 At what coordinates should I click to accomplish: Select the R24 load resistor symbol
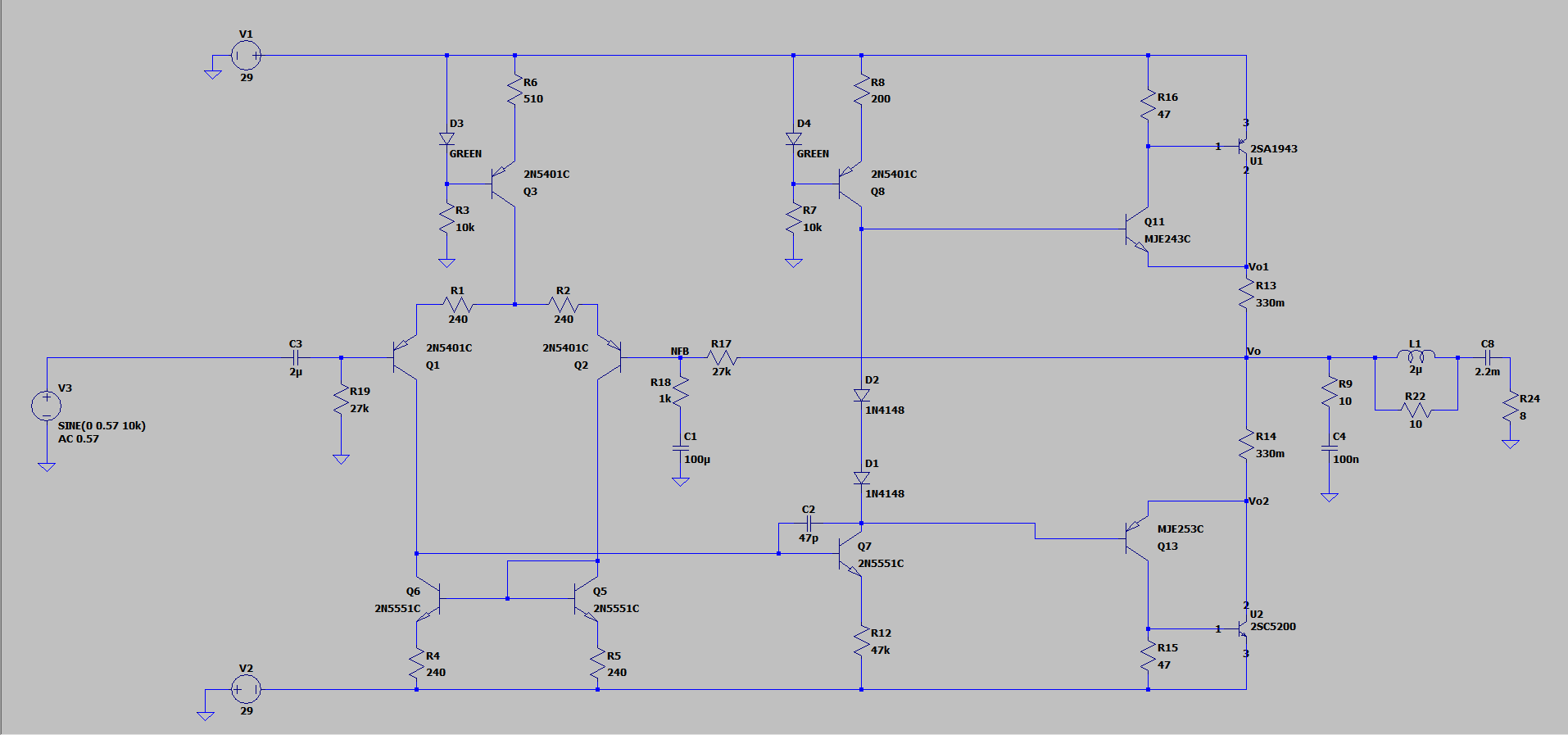click(x=1511, y=406)
